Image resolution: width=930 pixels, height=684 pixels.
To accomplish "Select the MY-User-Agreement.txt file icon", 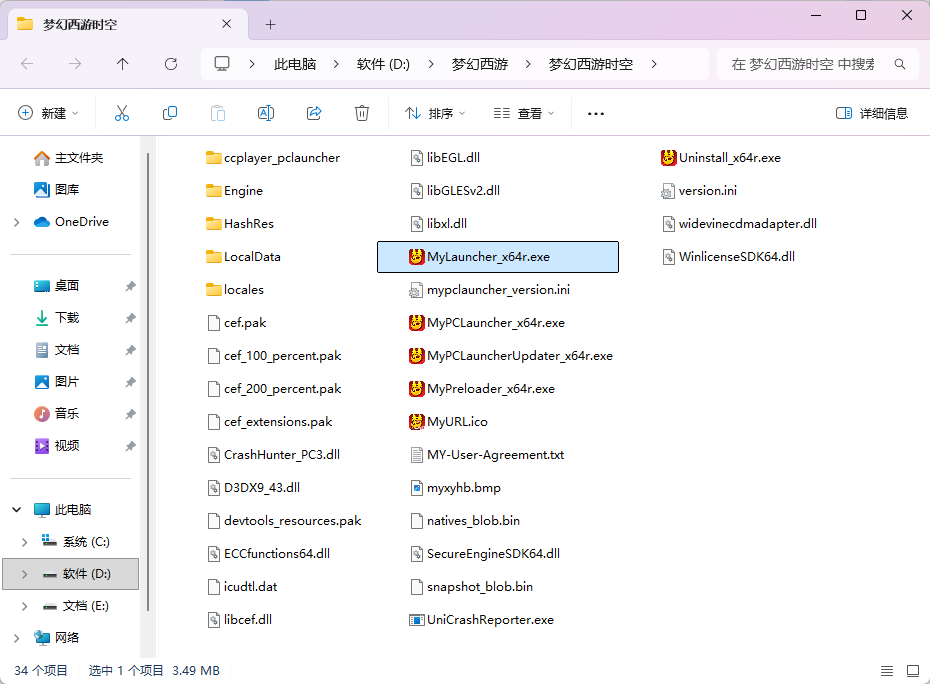I will (416, 455).
